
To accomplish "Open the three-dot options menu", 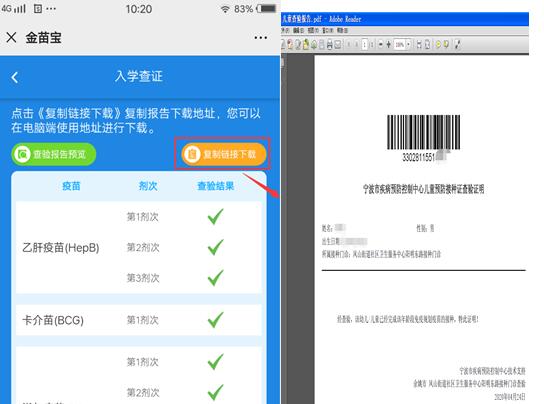I will coord(260,37).
